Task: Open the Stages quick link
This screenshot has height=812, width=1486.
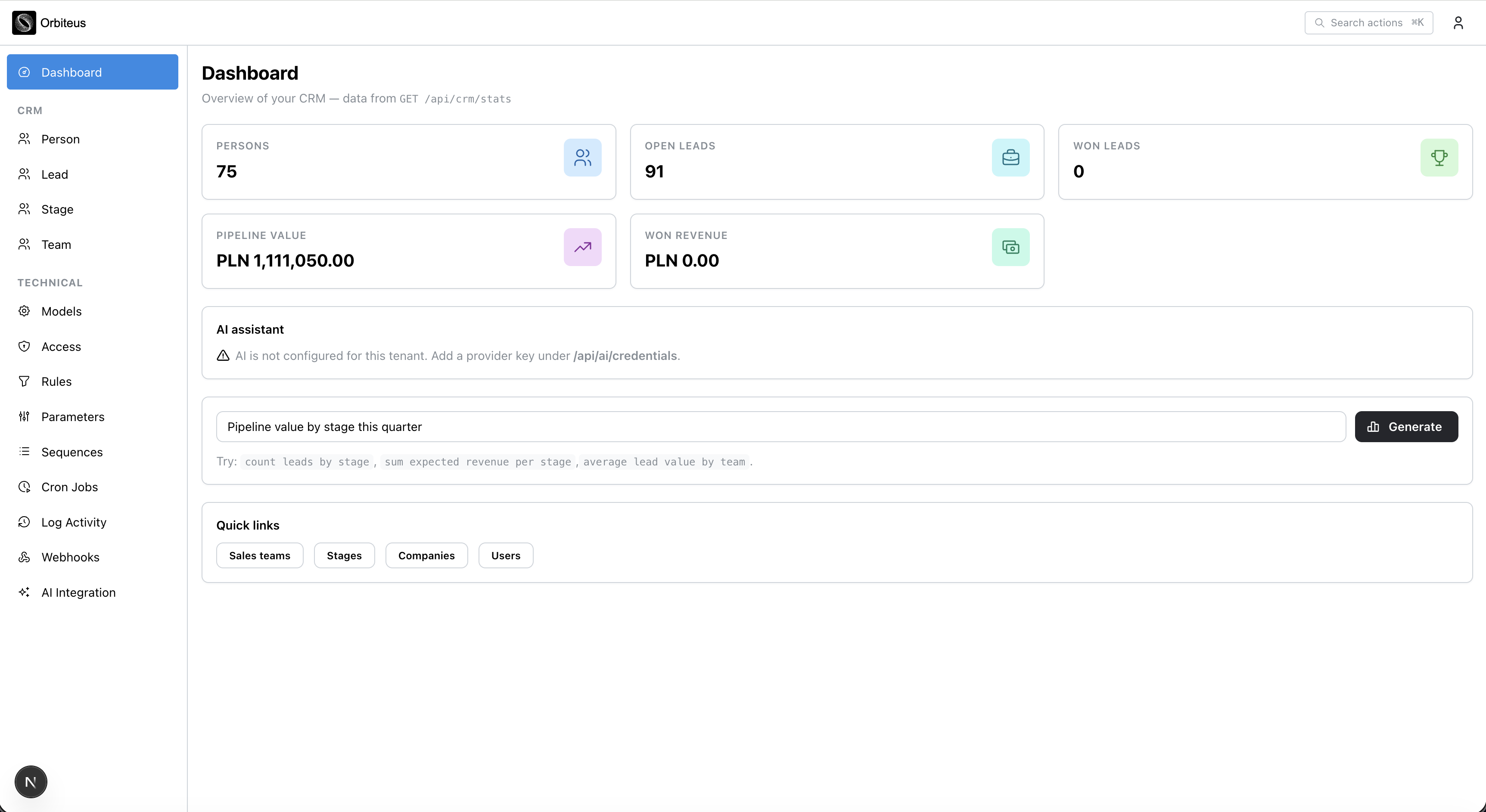Action: coord(345,555)
